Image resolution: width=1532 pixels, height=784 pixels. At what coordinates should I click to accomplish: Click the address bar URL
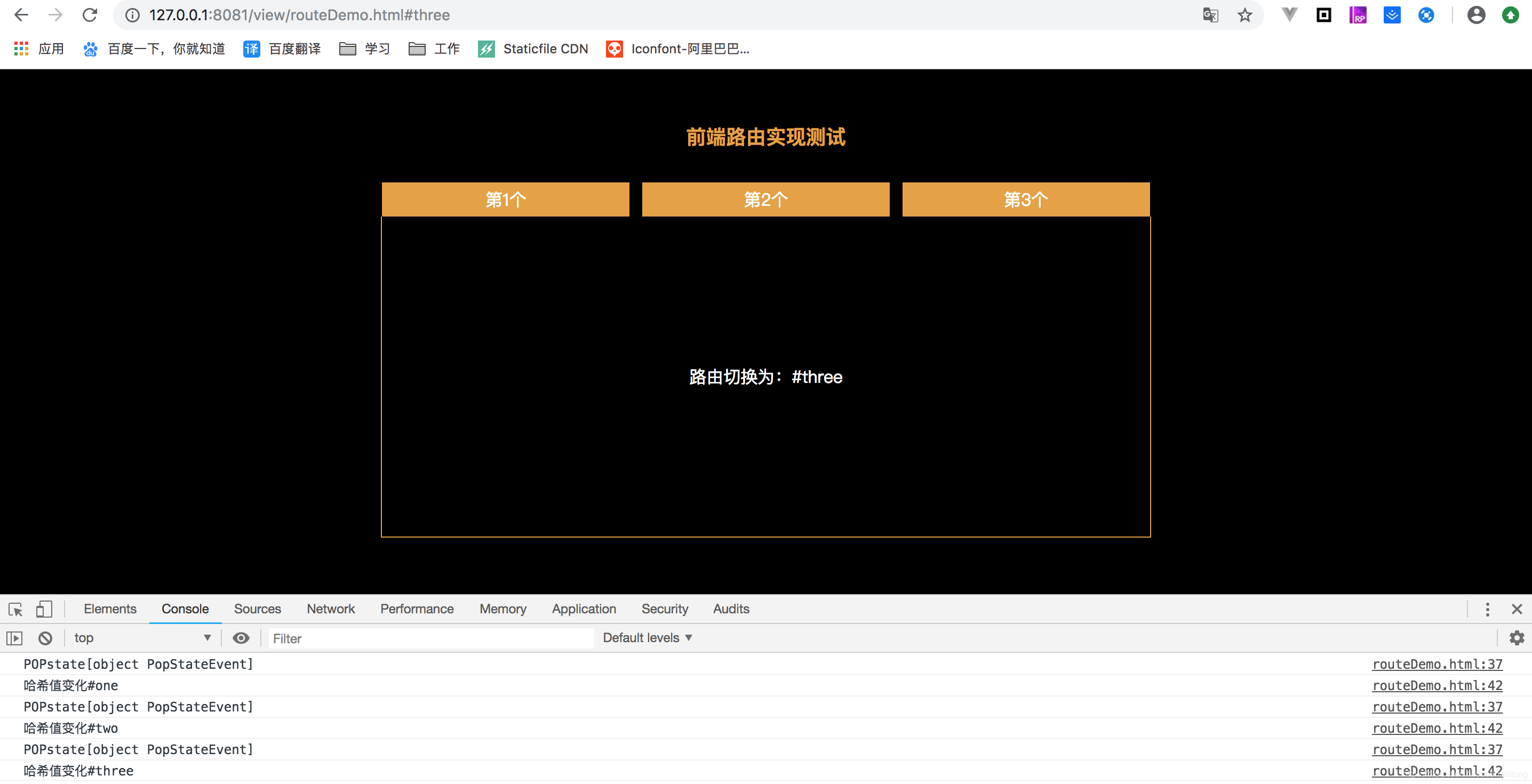pos(299,15)
